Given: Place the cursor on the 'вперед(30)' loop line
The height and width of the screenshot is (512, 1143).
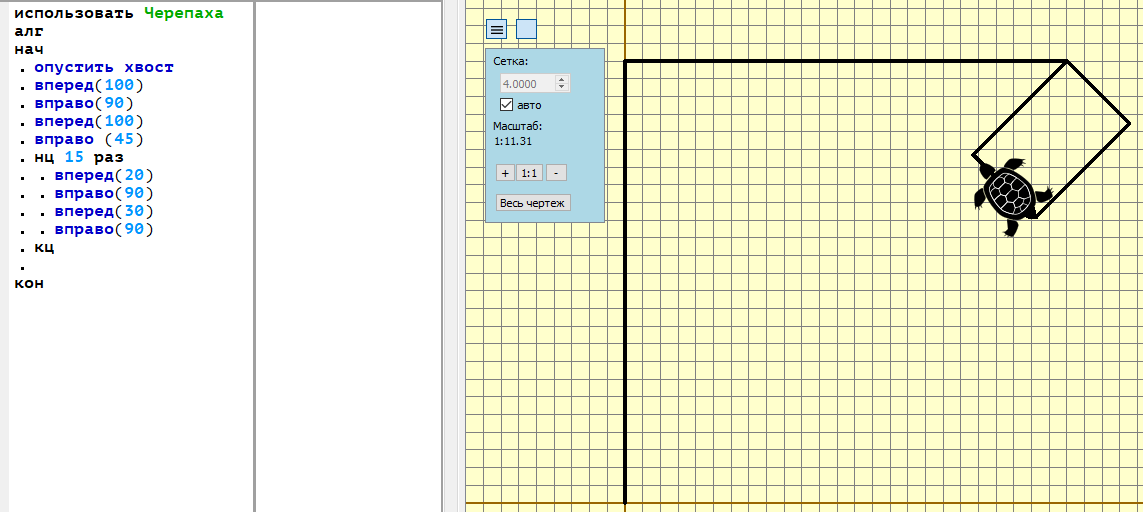Looking at the screenshot, I should 104,212.
